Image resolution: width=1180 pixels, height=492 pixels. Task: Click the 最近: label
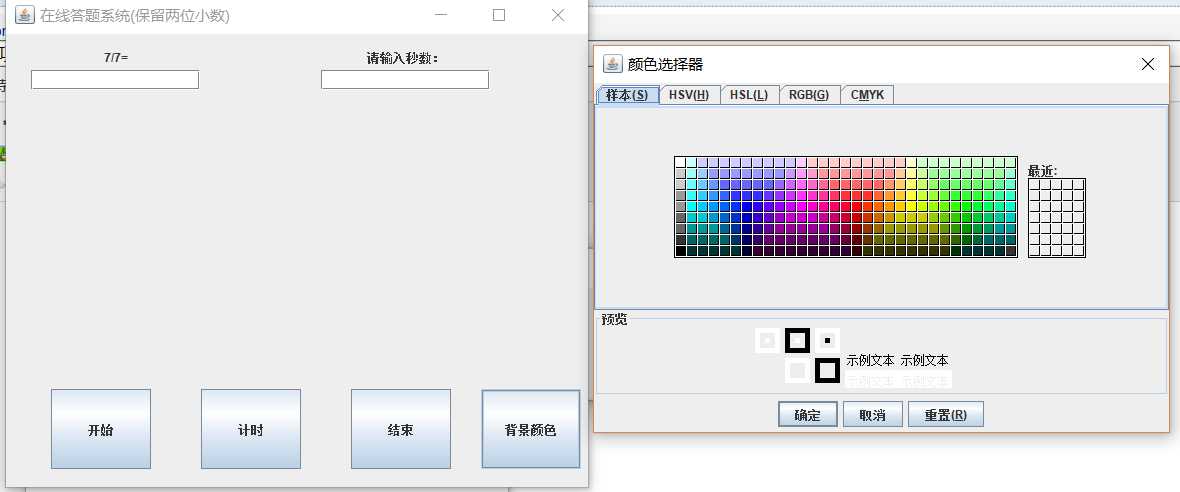click(1042, 172)
